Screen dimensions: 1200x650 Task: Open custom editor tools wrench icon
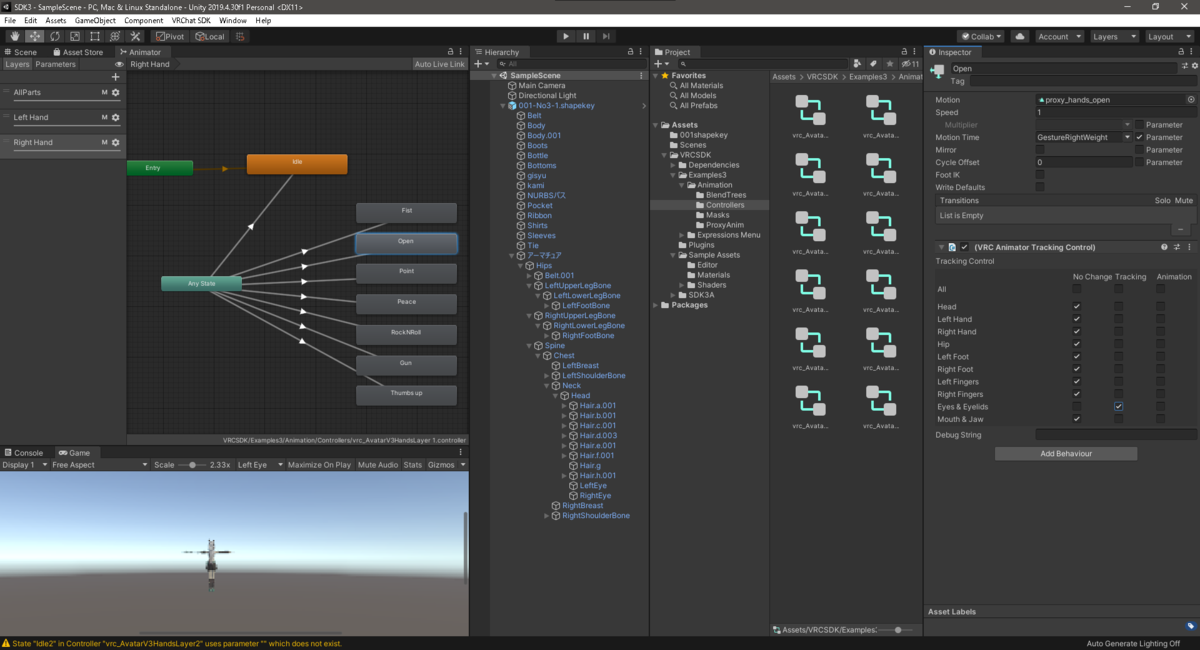pos(136,36)
